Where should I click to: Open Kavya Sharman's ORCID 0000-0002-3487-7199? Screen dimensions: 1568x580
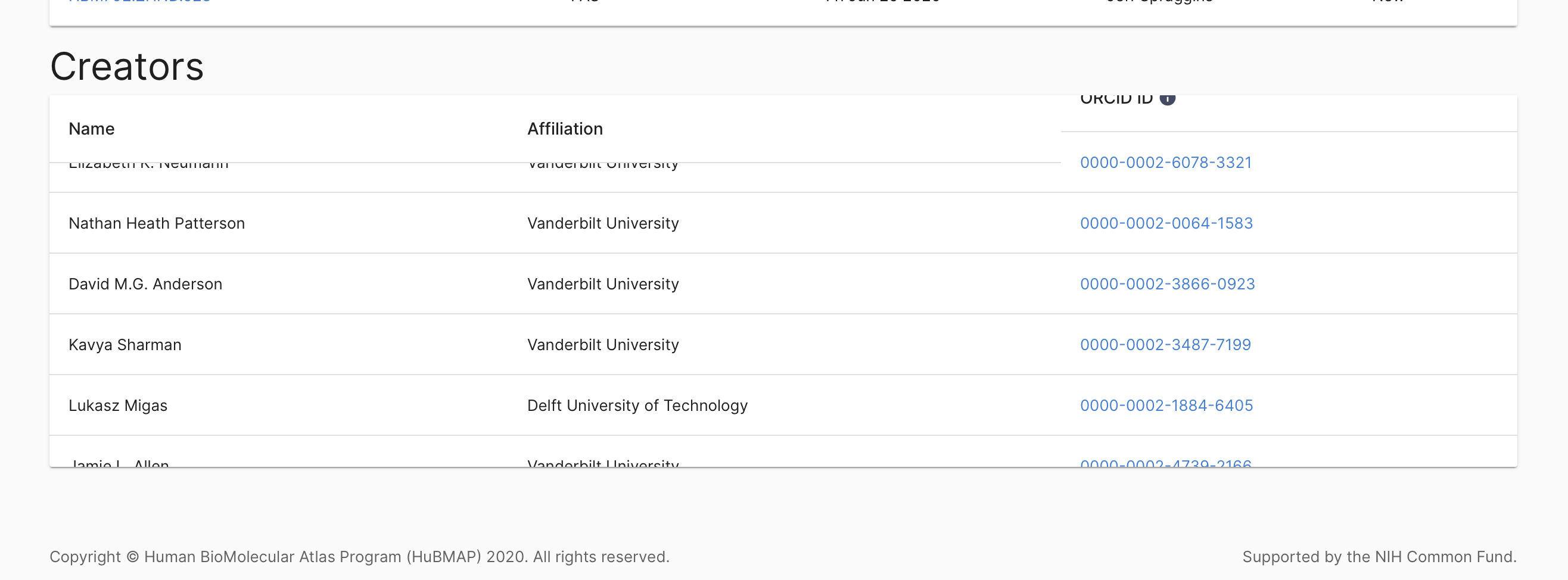pos(1165,344)
